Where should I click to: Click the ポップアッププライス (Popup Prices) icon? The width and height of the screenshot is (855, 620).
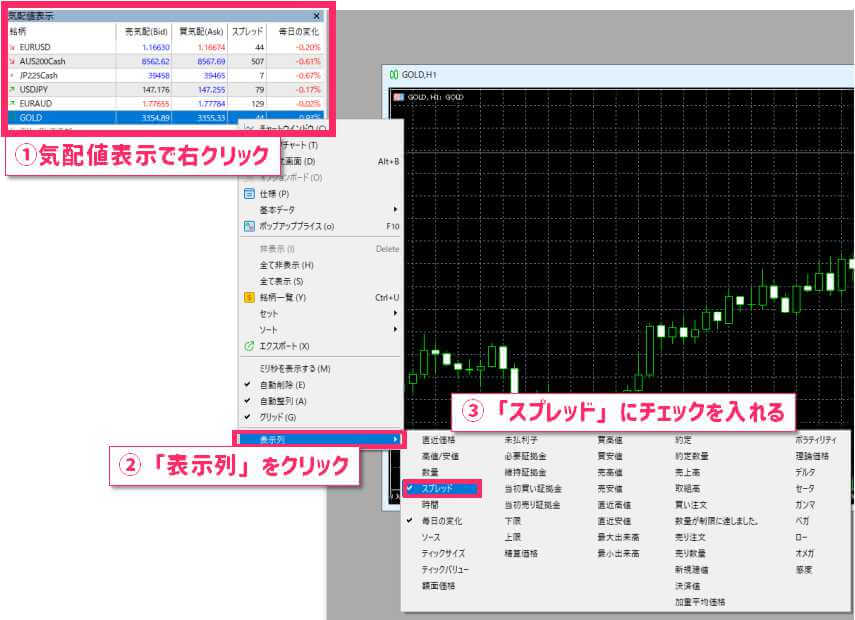click(249, 223)
